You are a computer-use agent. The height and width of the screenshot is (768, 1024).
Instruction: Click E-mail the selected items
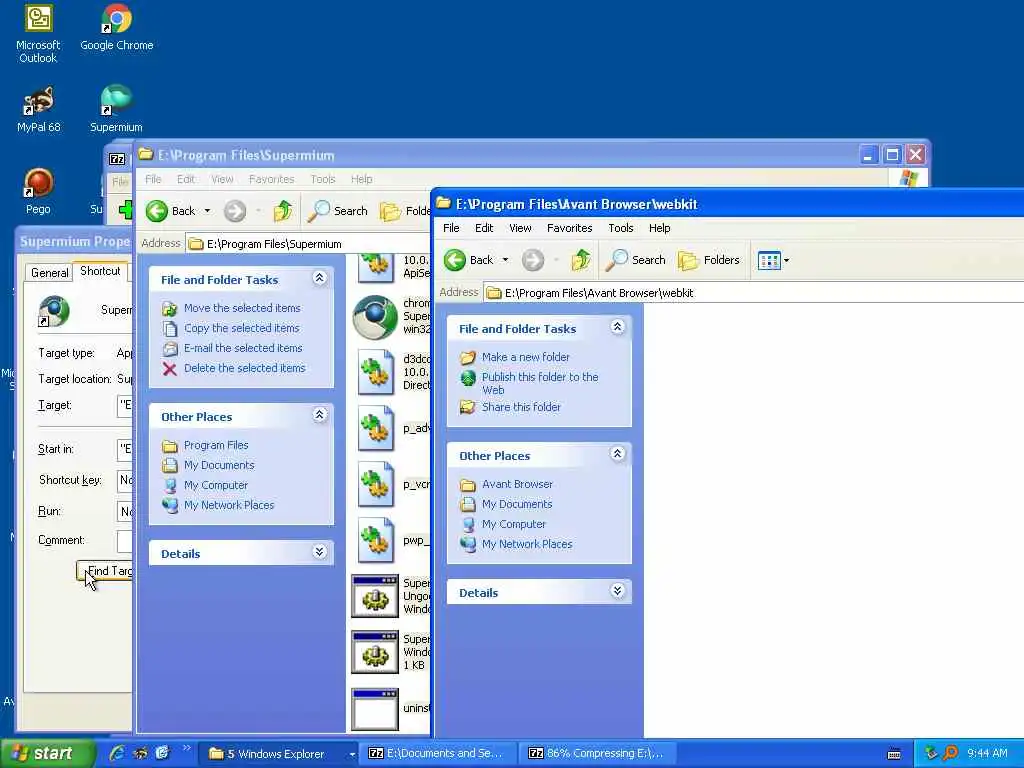click(243, 348)
